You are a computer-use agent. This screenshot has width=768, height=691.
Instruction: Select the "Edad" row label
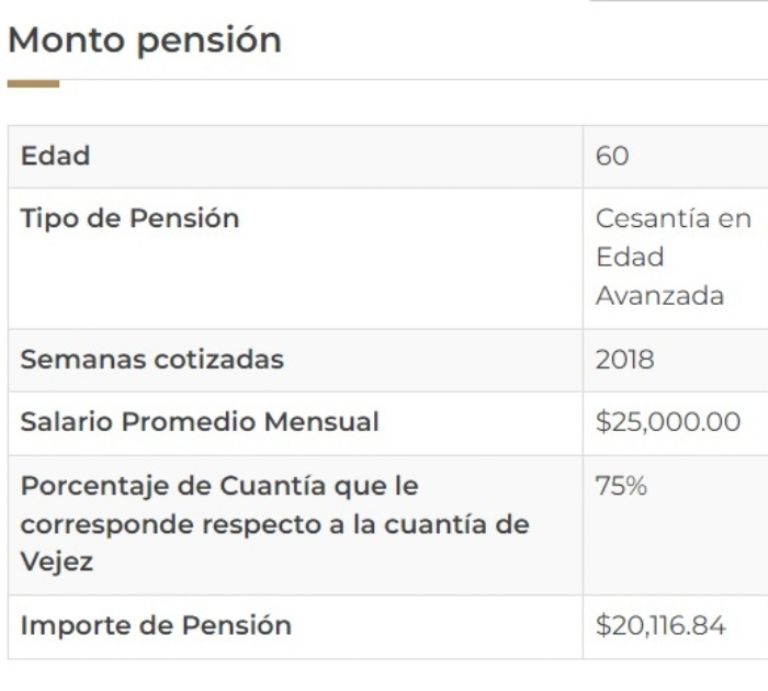point(55,156)
